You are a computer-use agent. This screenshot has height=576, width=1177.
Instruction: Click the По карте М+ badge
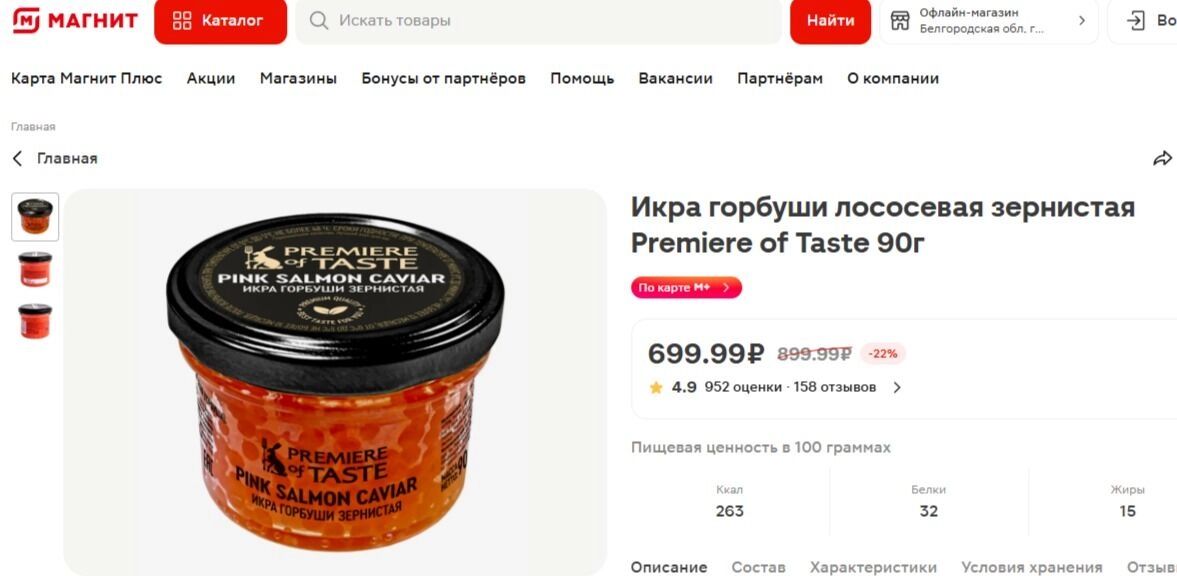(x=686, y=288)
